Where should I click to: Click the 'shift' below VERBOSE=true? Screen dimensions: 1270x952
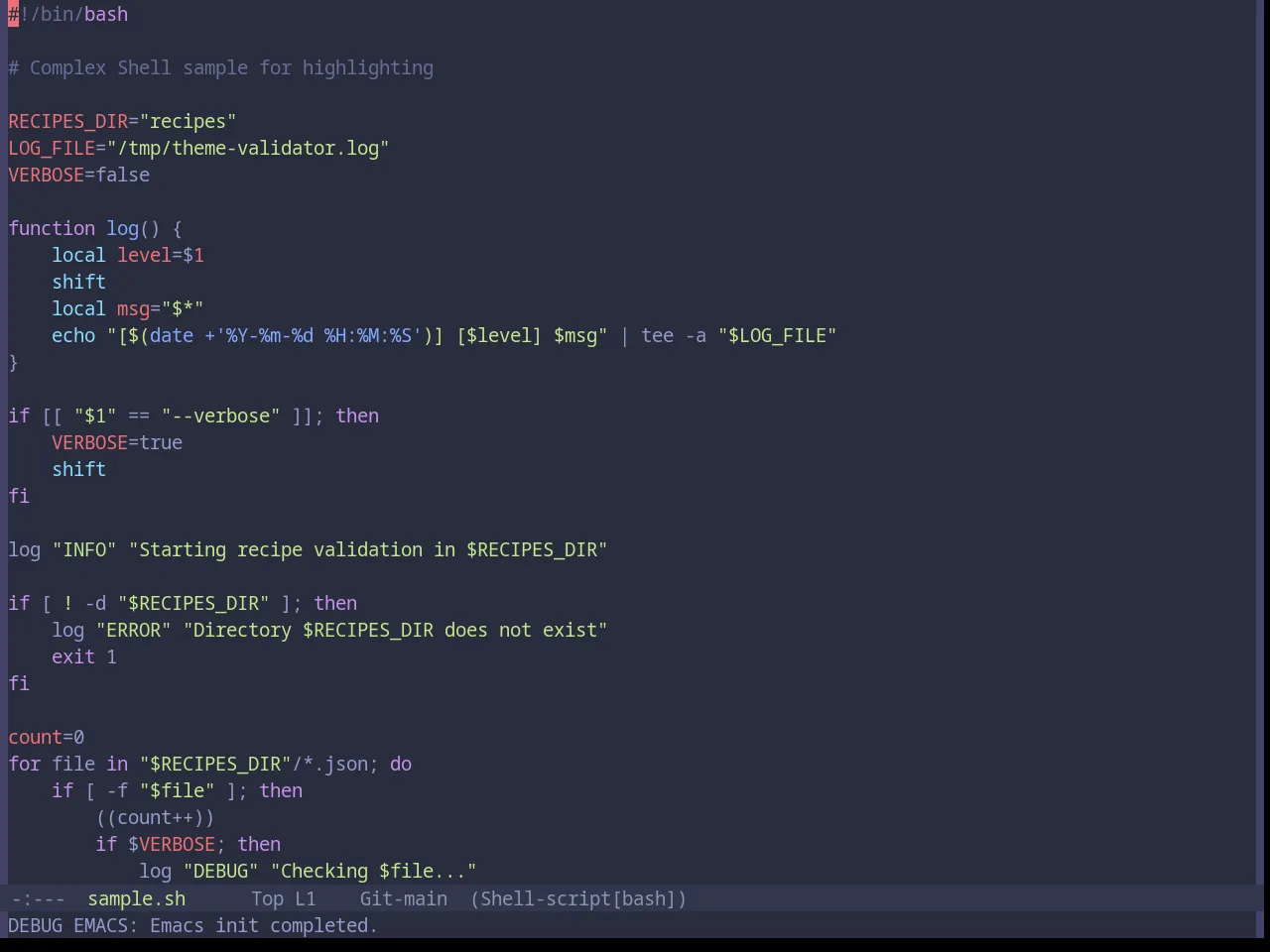pyautogui.click(x=78, y=469)
